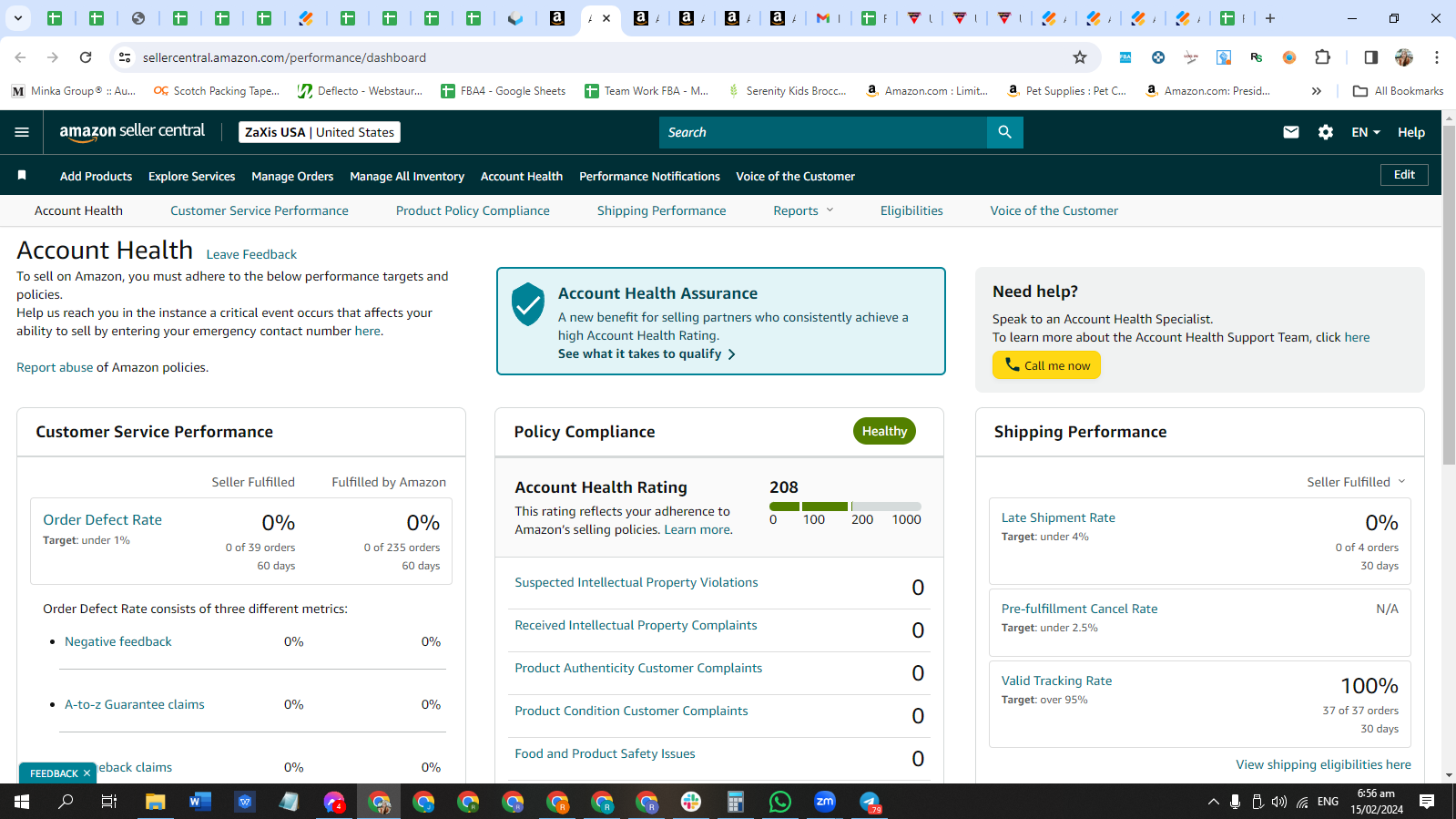
Task: Click the Account Health Assurance shield icon
Action: pyautogui.click(x=528, y=304)
